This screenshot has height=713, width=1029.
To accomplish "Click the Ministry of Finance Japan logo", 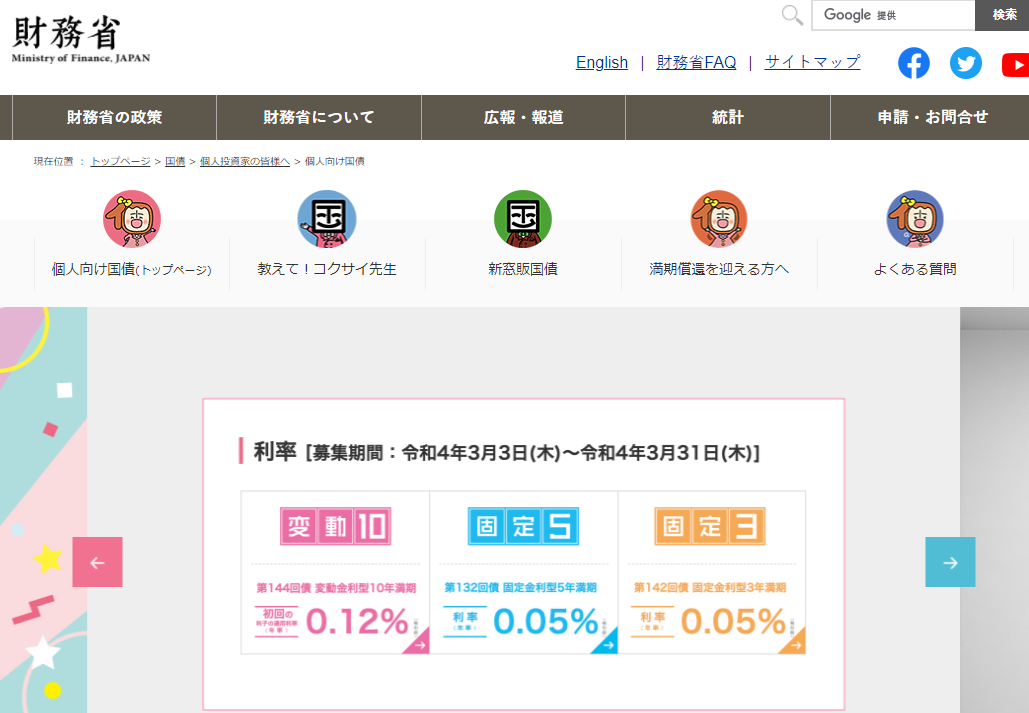I will [81, 39].
